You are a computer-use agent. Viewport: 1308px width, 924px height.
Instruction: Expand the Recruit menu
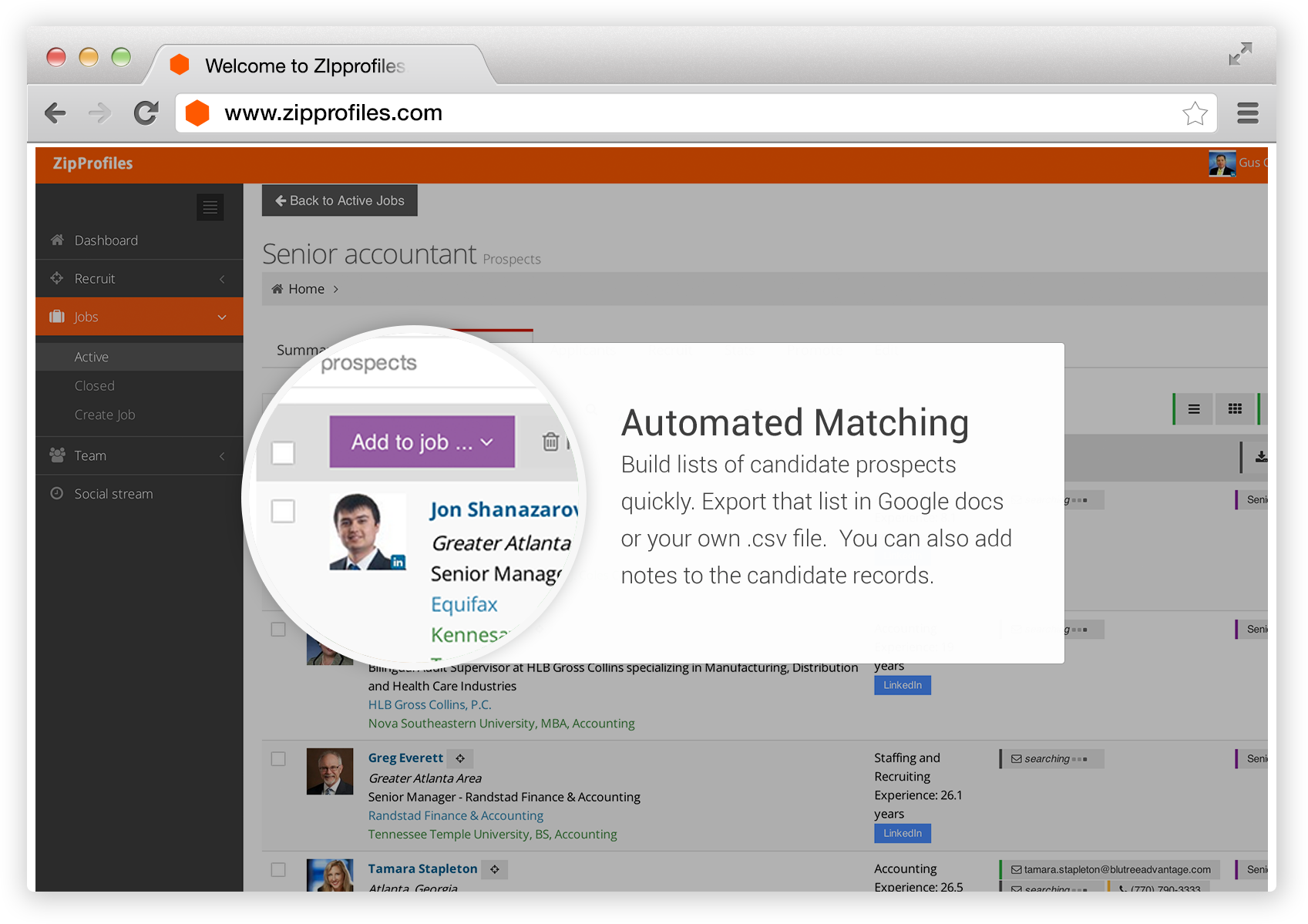pyautogui.click(x=222, y=278)
